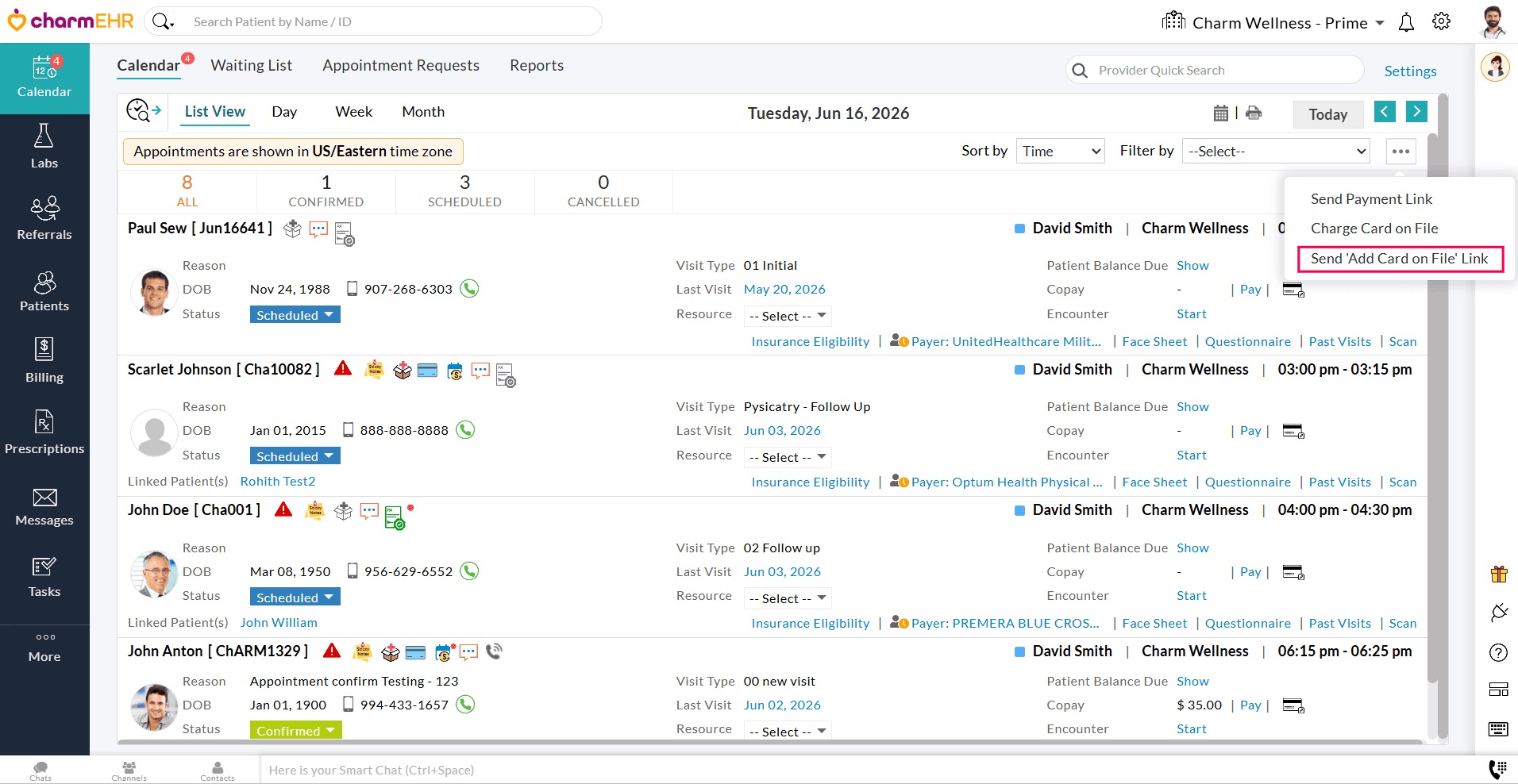Select Send 'Add Card on File' Link

1400,259
